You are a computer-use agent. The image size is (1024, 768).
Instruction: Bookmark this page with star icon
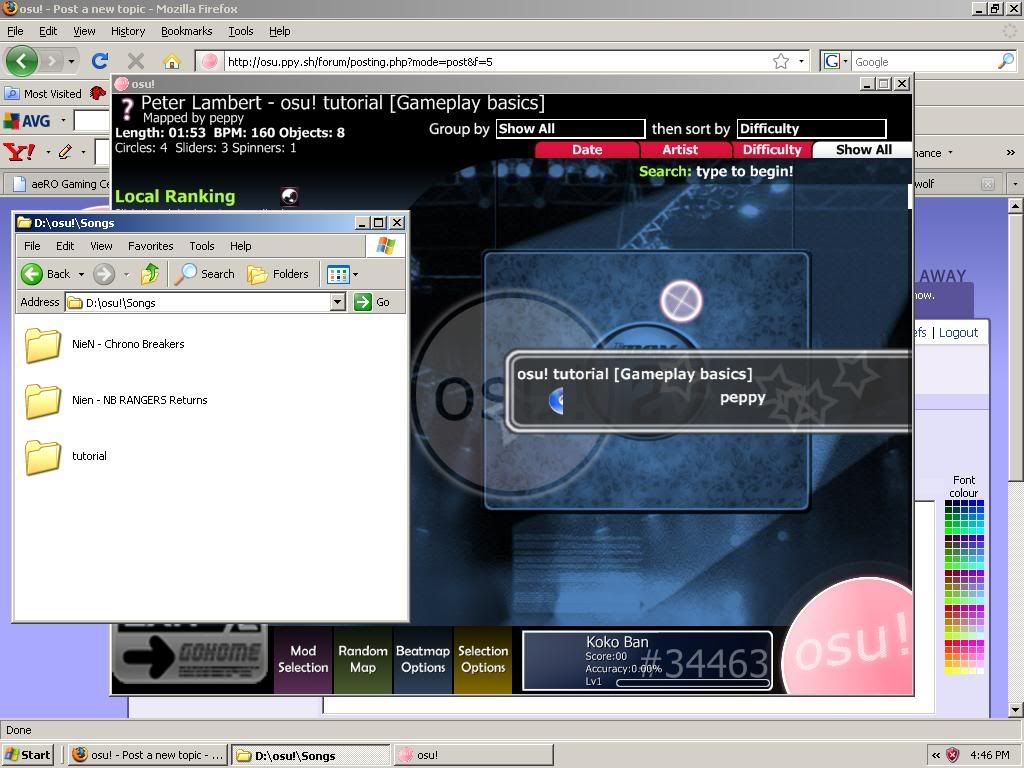[780, 61]
